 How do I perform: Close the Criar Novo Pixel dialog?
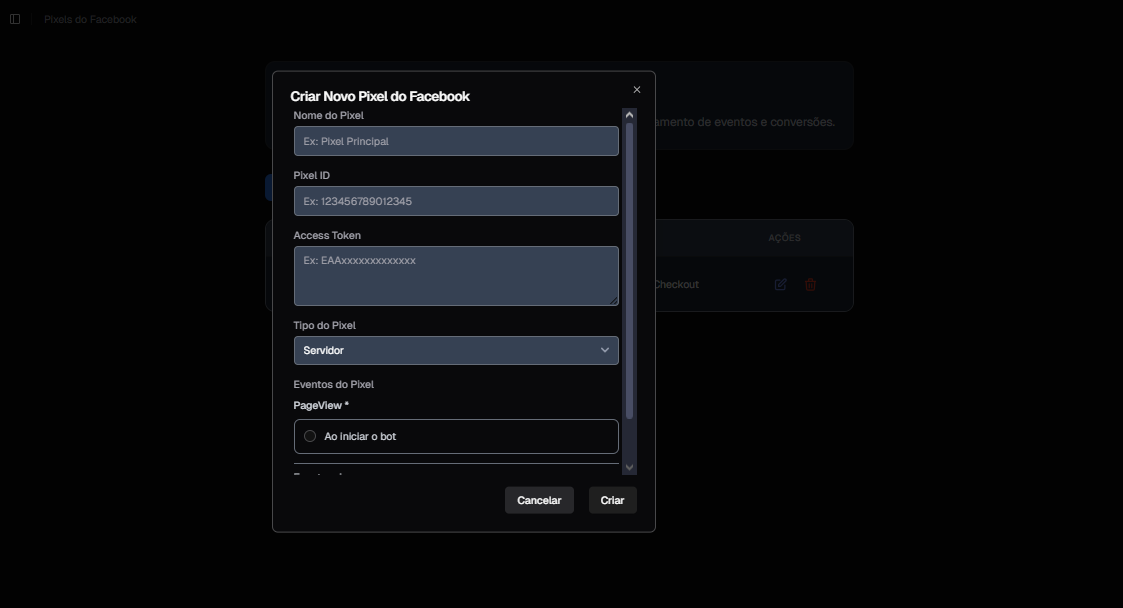click(637, 90)
